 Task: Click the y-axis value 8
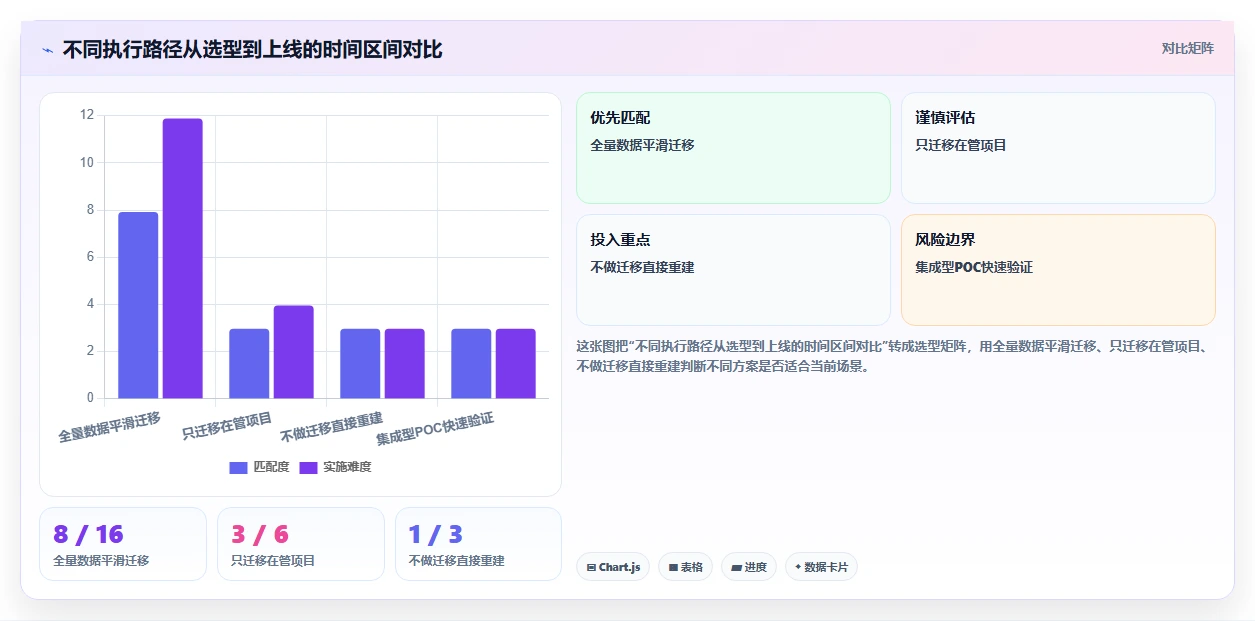[x=90, y=210]
